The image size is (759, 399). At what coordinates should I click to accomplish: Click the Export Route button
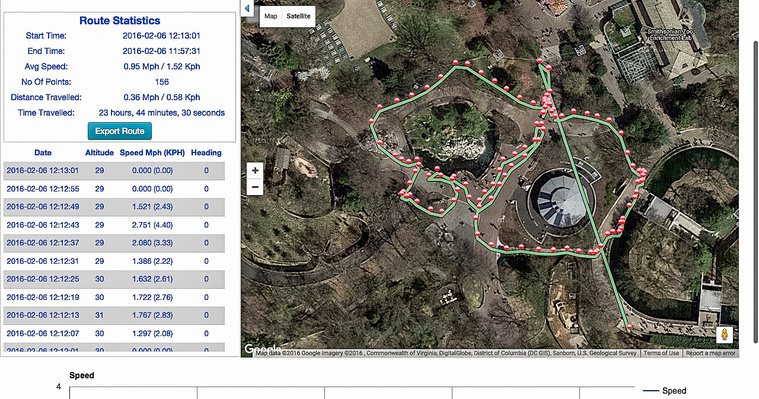(x=120, y=131)
